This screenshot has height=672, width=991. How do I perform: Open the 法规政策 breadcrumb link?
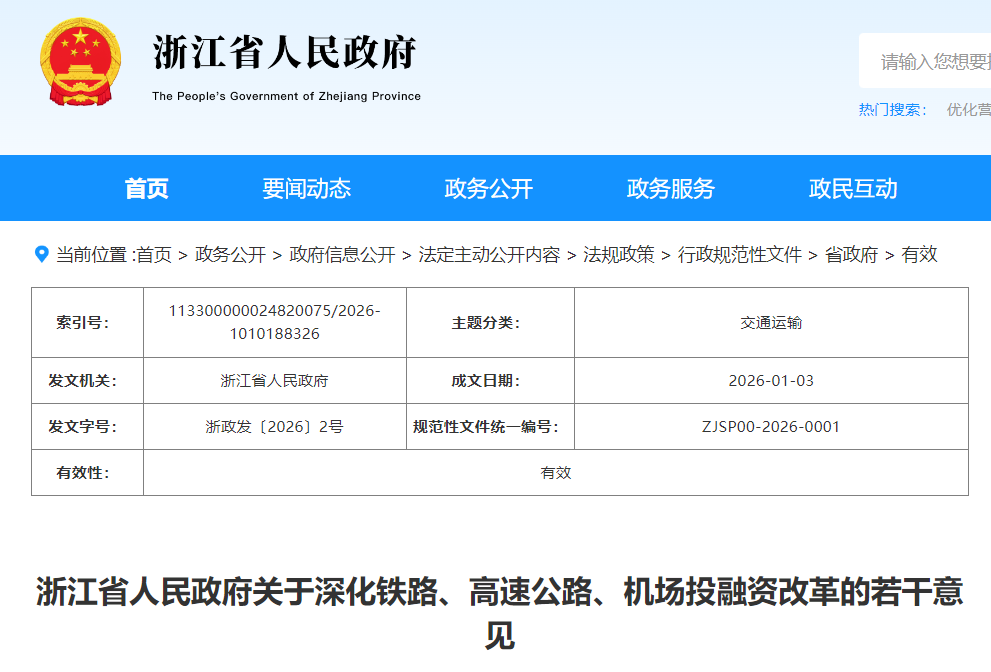tap(619, 255)
